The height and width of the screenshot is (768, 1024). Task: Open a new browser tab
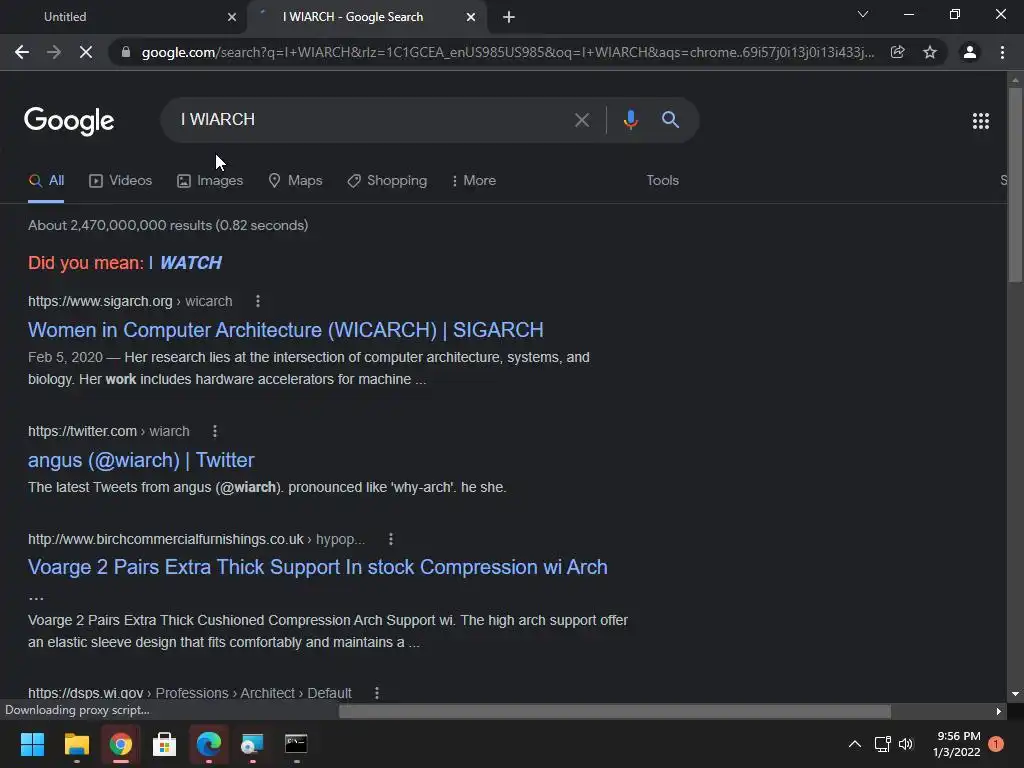[x=509, y=17]
